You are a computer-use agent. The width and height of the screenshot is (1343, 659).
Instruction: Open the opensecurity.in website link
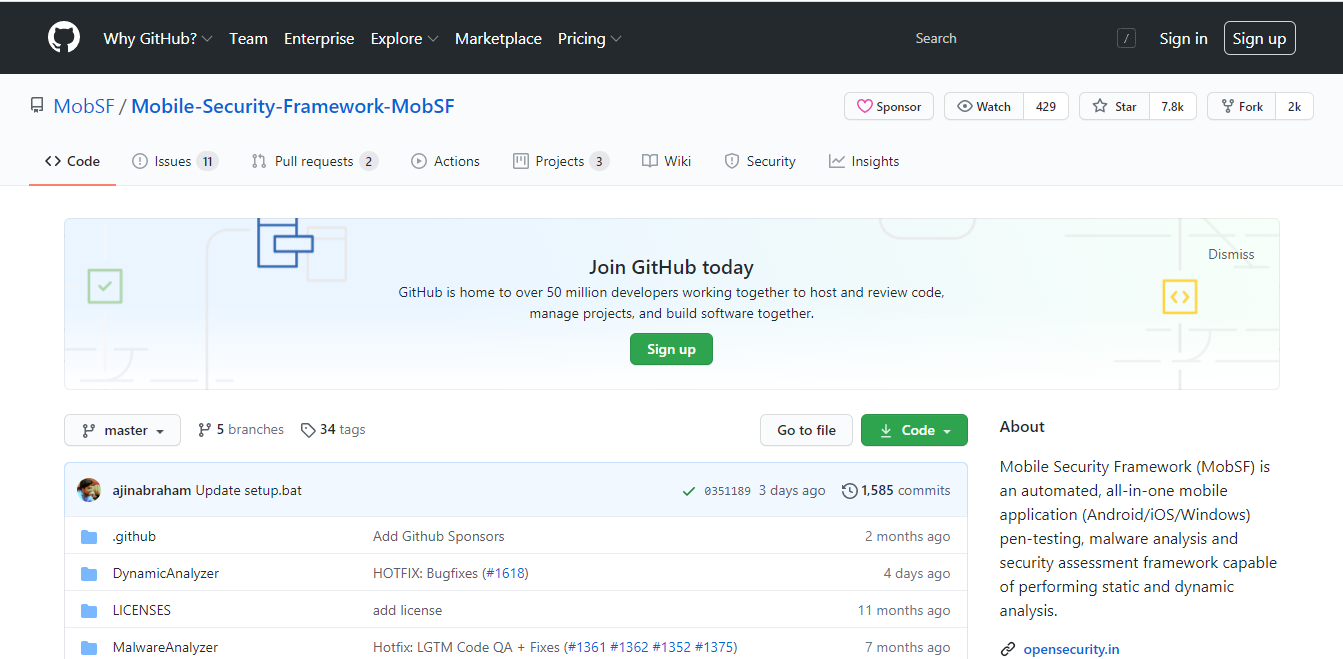tap(1071, 649)
